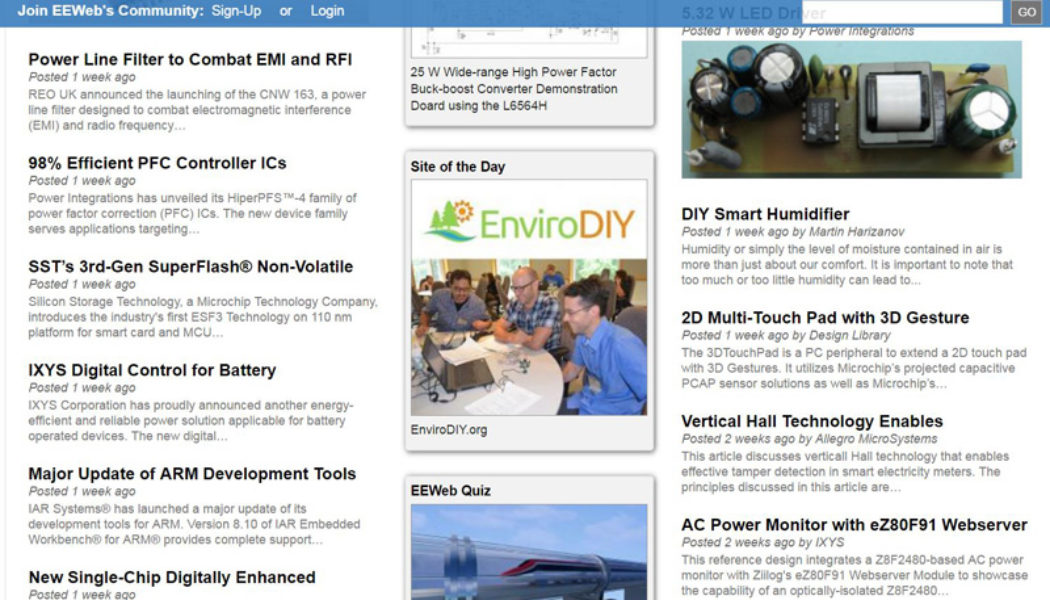1050x600 pixels.
Task: Open the AC Power Monitor with eZ80F91 Webserver article
Action: [852, 524]
